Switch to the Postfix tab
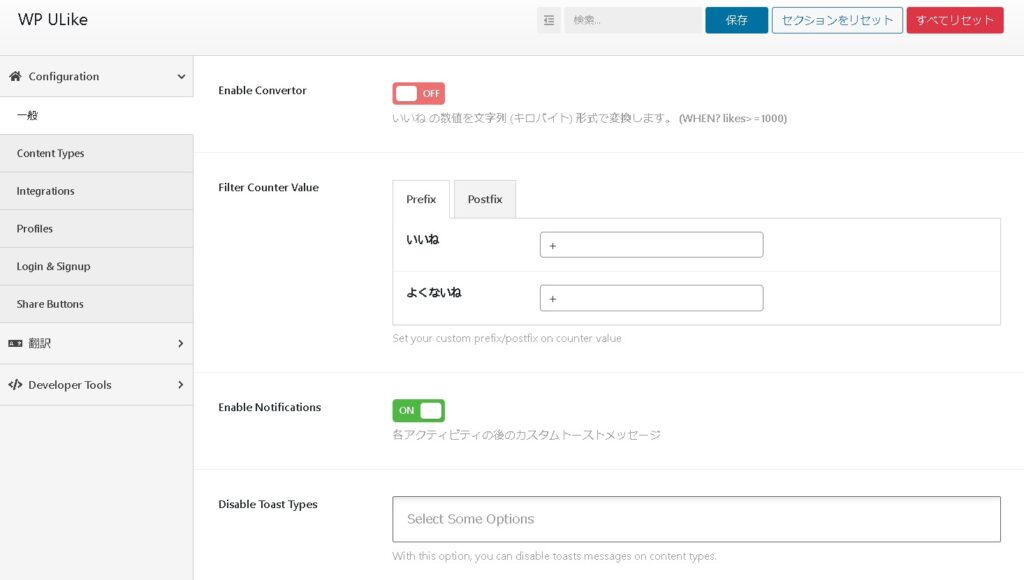1024x580 pixels. [x=485, y=199]
